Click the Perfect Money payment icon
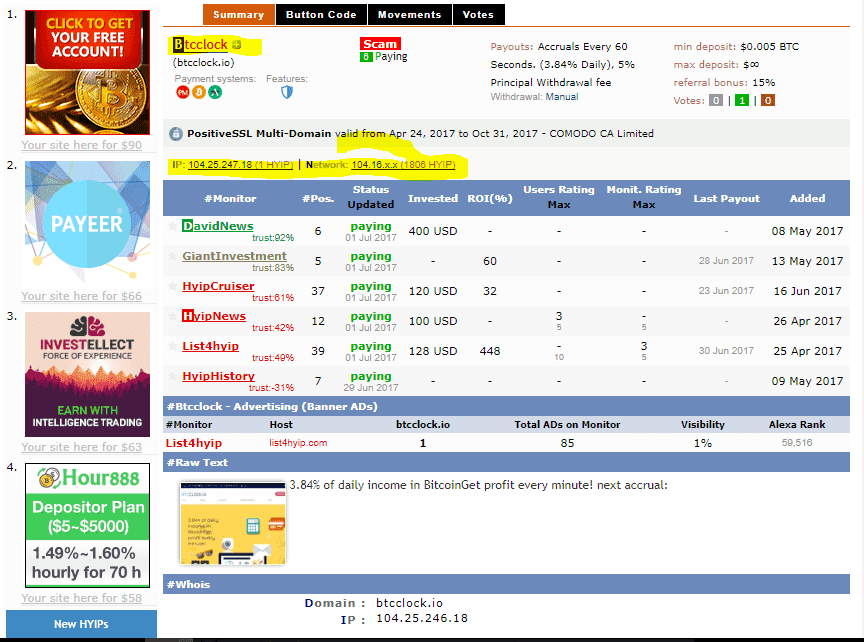This screenshot has width=864, height=642. click(x=182, y=93)
